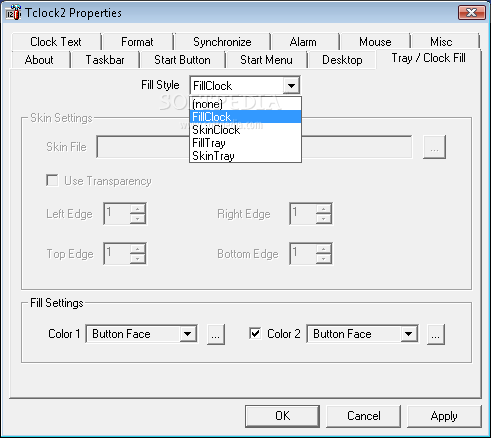Screen dimensions: 491x438
Task: Click the Tclock2 title bar icon
Action: [x=13, y=13]
